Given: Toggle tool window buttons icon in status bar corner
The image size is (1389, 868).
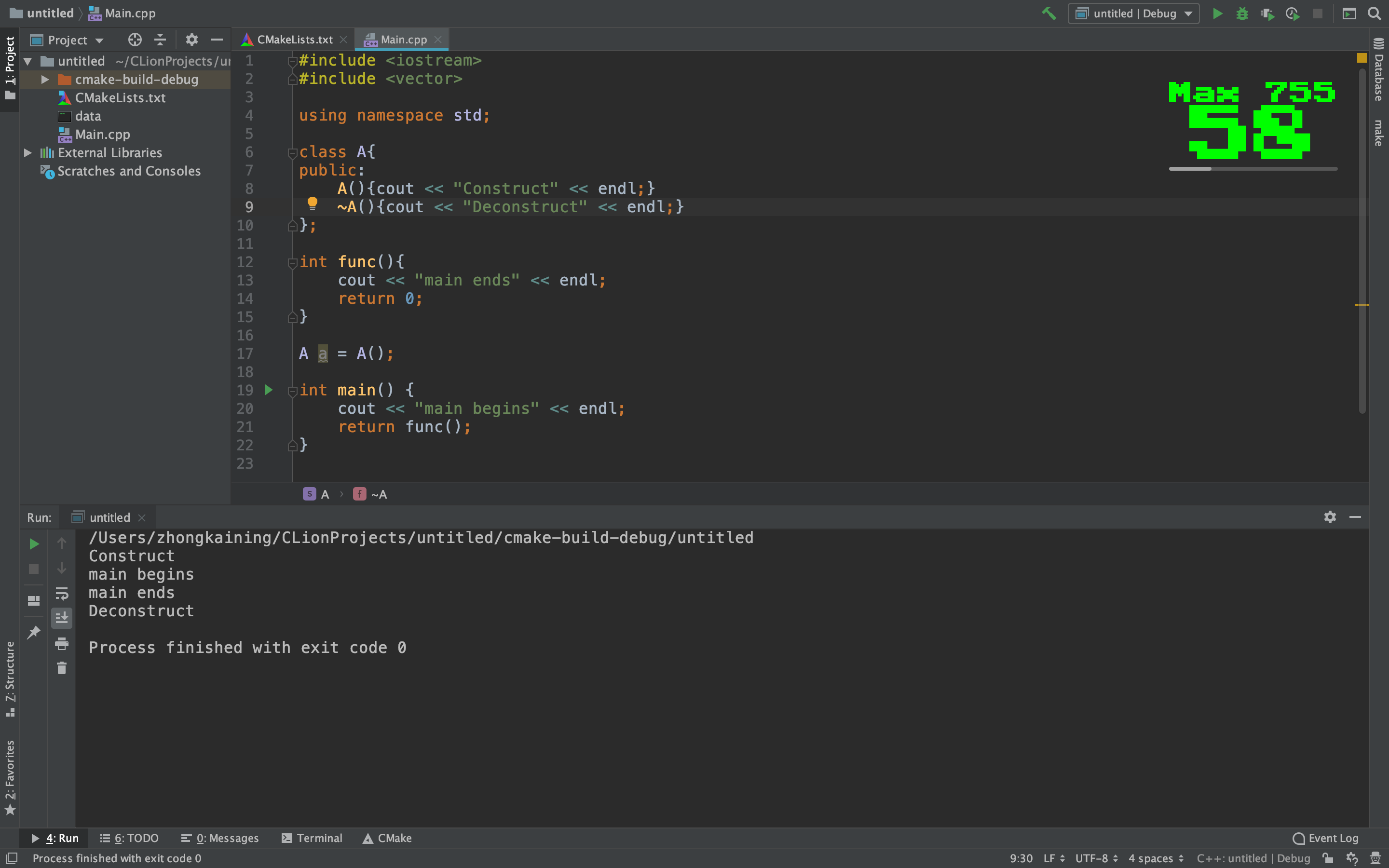Looking at the screenshot, I should pyautogui.click(x=12, y=858).
